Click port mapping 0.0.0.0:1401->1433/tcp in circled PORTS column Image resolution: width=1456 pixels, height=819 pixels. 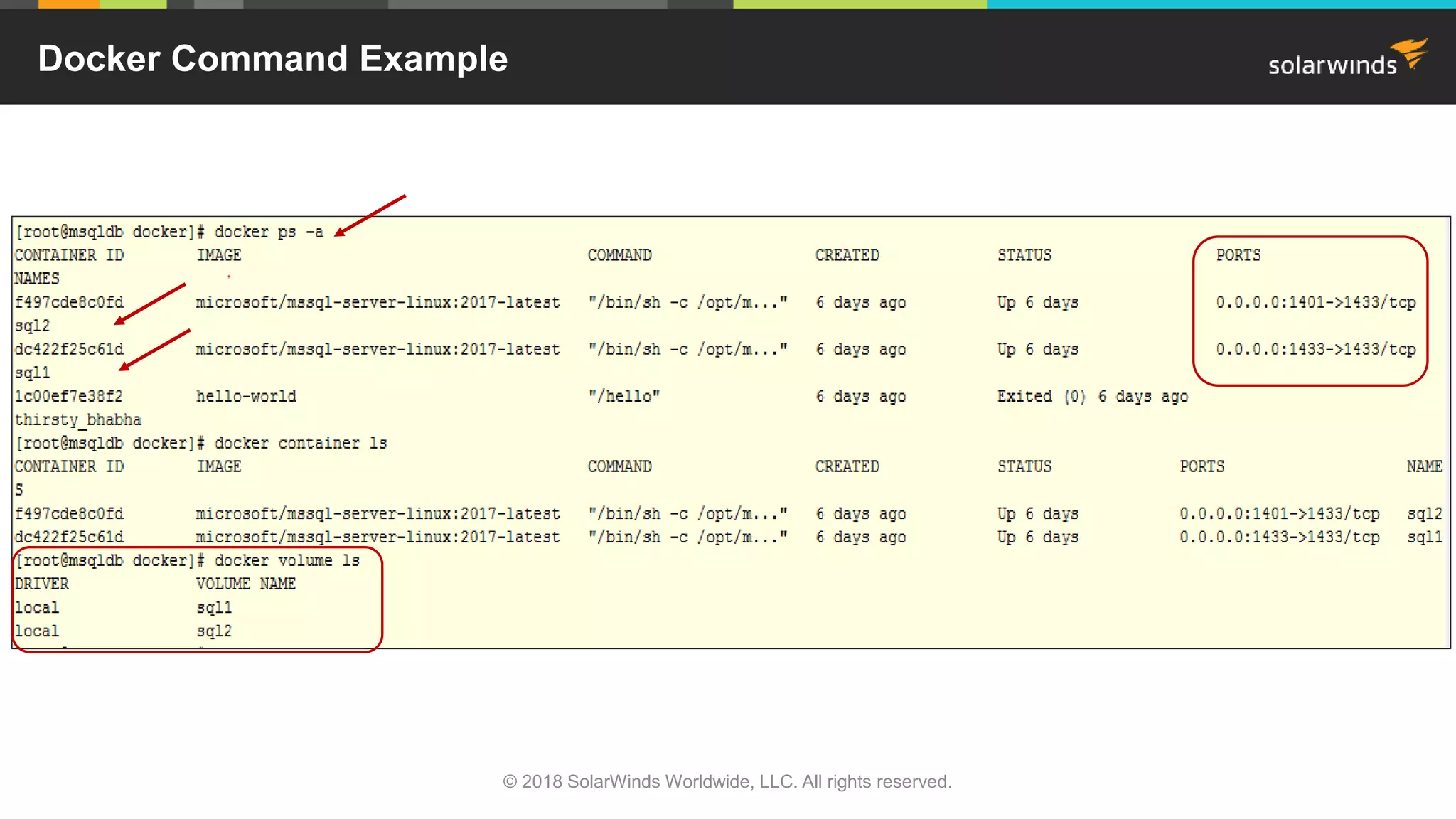(x=1316, y=303)
